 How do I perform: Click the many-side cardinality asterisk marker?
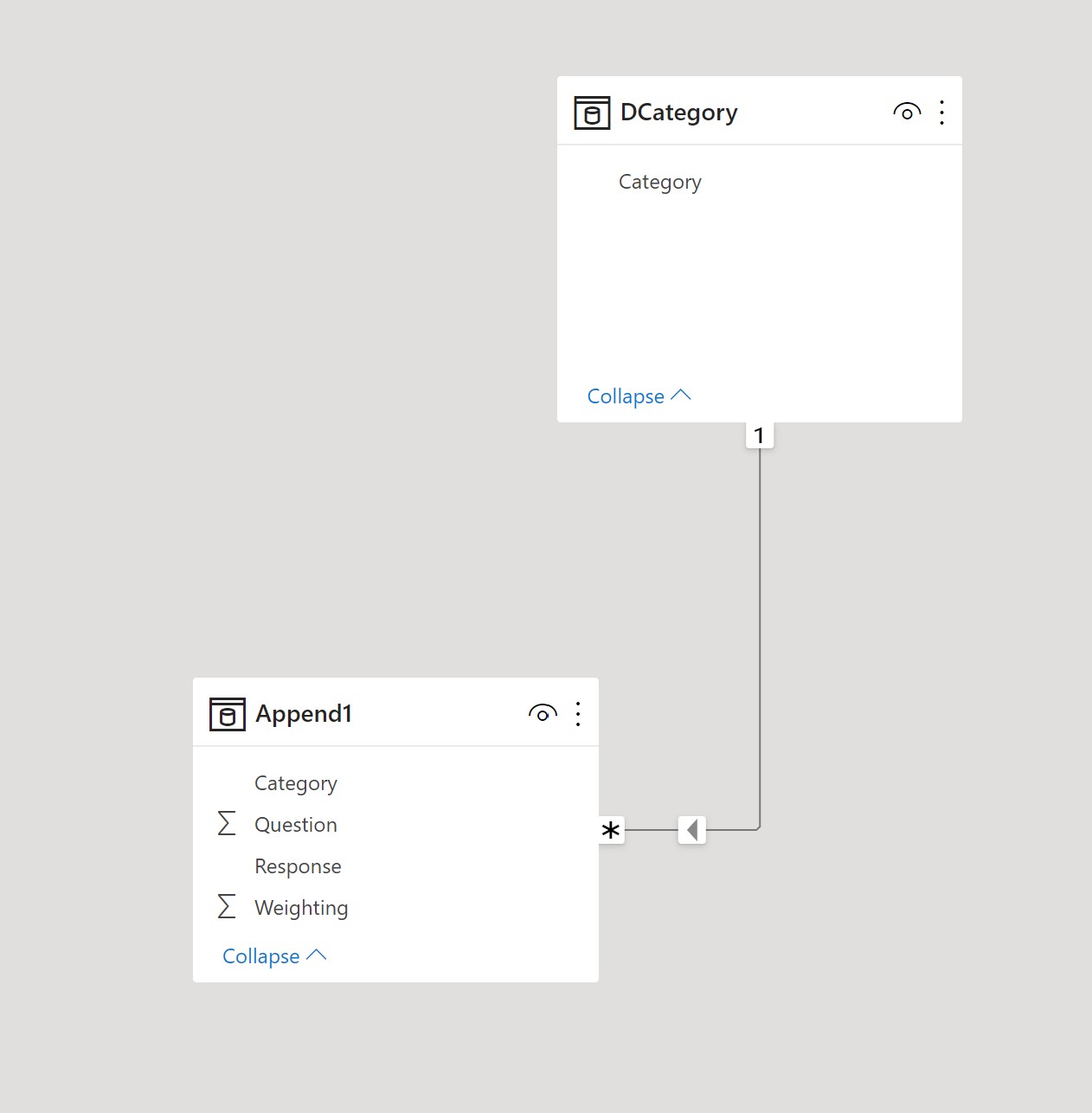pyautogui.click(x=611, y=830)
